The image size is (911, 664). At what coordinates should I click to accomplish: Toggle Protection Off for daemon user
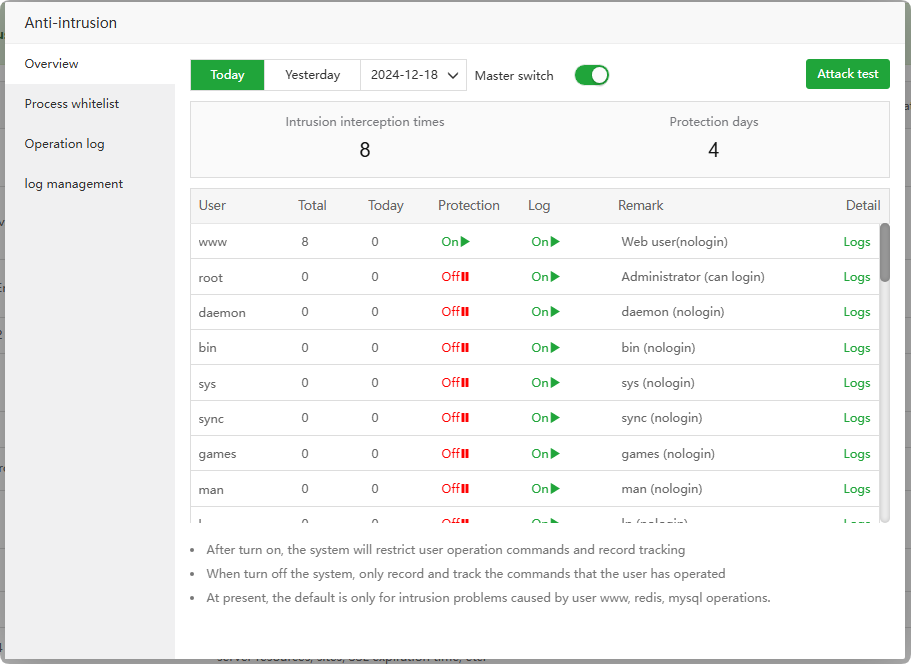click(x=455, y=312)
